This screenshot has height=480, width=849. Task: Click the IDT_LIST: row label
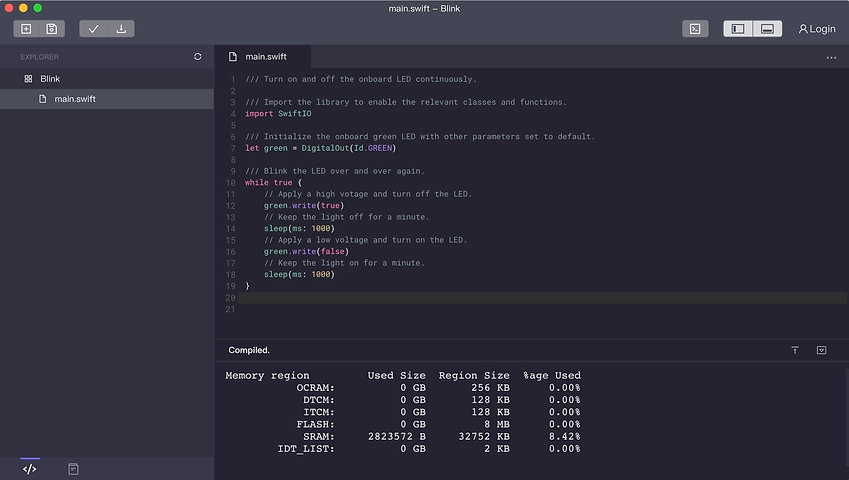pyautogui.click(x=306, y=449)
